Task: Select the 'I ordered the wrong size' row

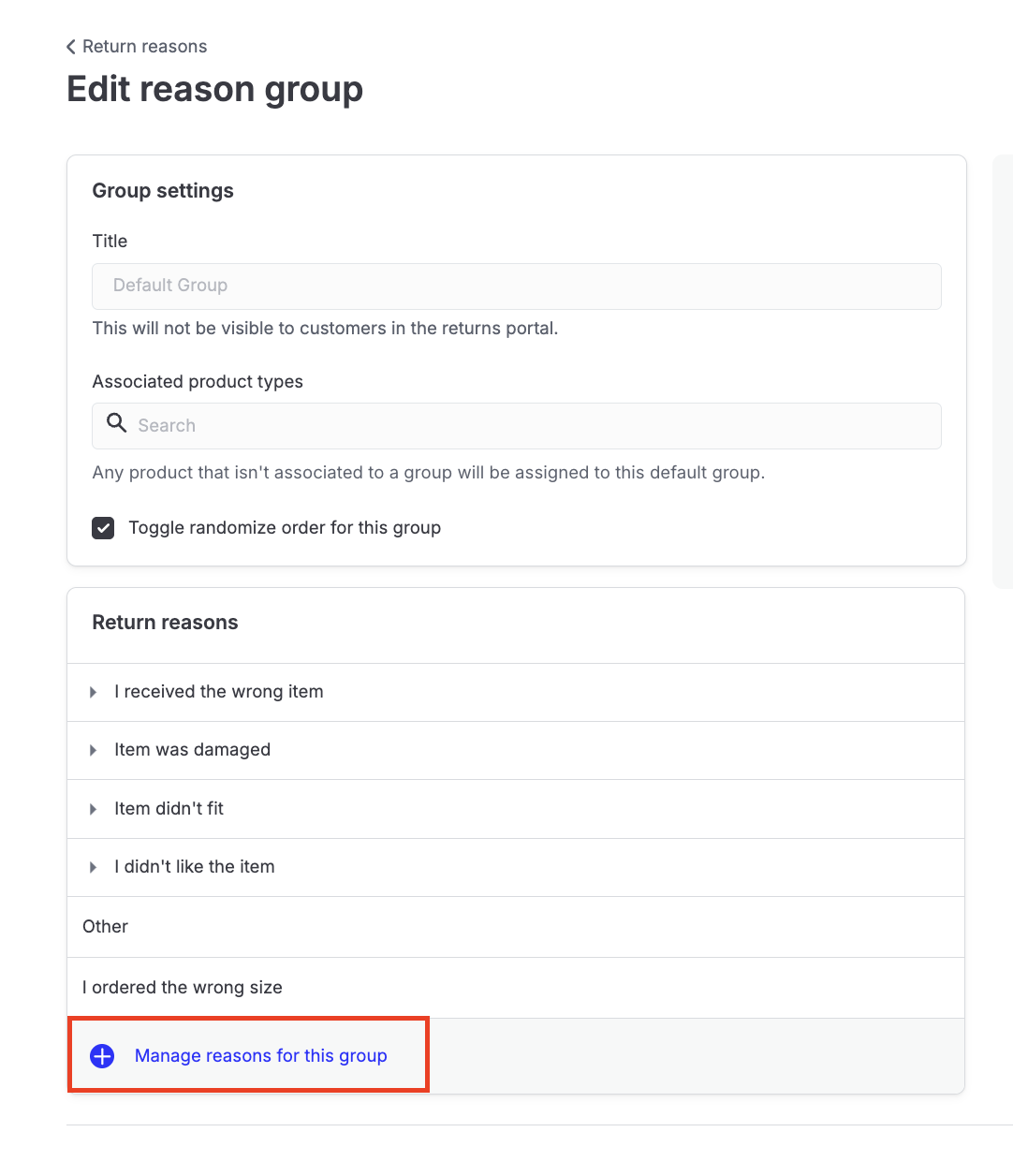Action: pos(183,988)
